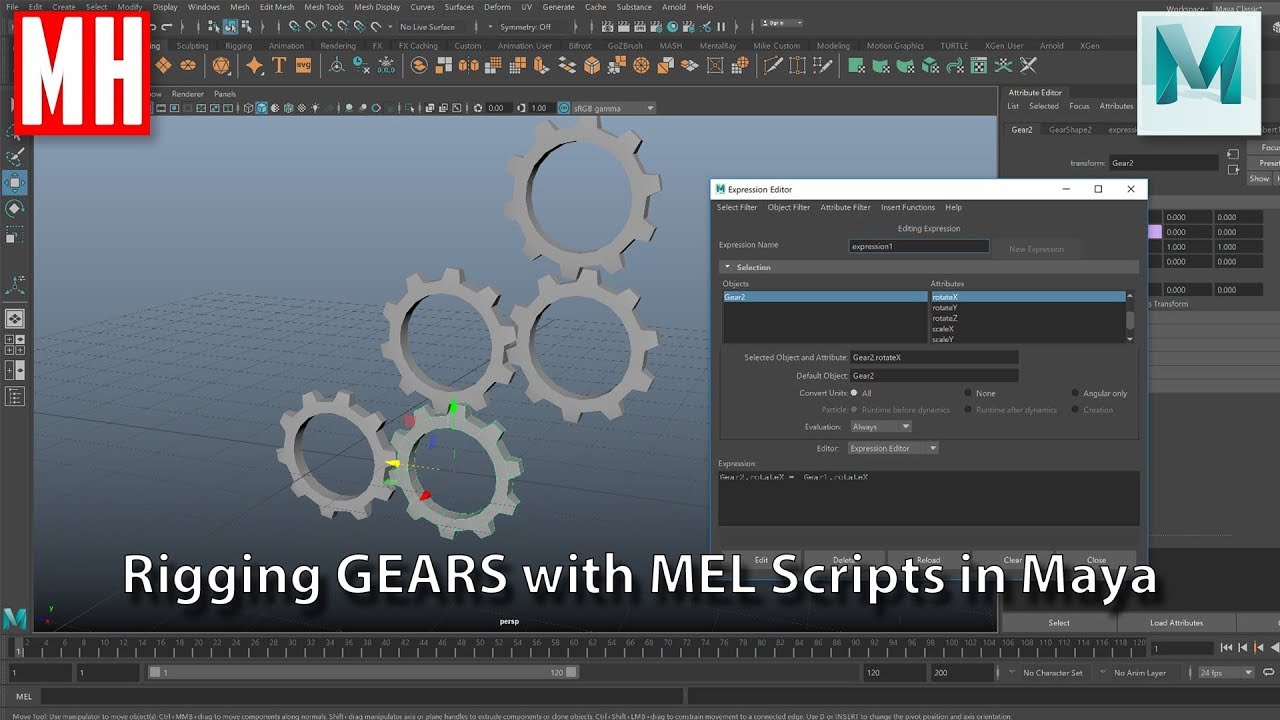Viewport: 1280px width, 720px height.
Task: Switch to single perspective layout icon
Action: (15, 319)
